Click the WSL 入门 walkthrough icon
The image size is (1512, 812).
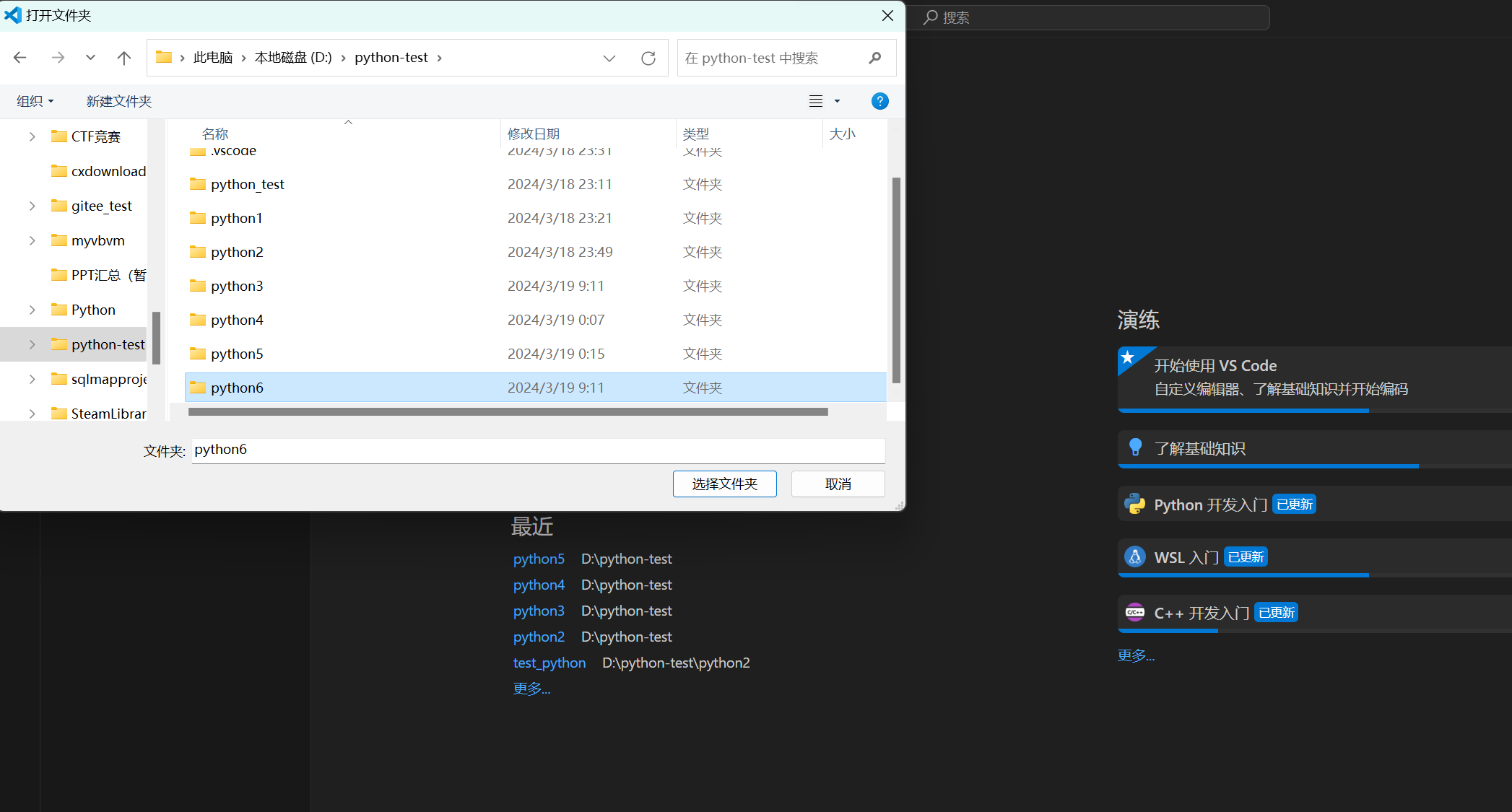pyautogui.click(x=1135, y=556)
